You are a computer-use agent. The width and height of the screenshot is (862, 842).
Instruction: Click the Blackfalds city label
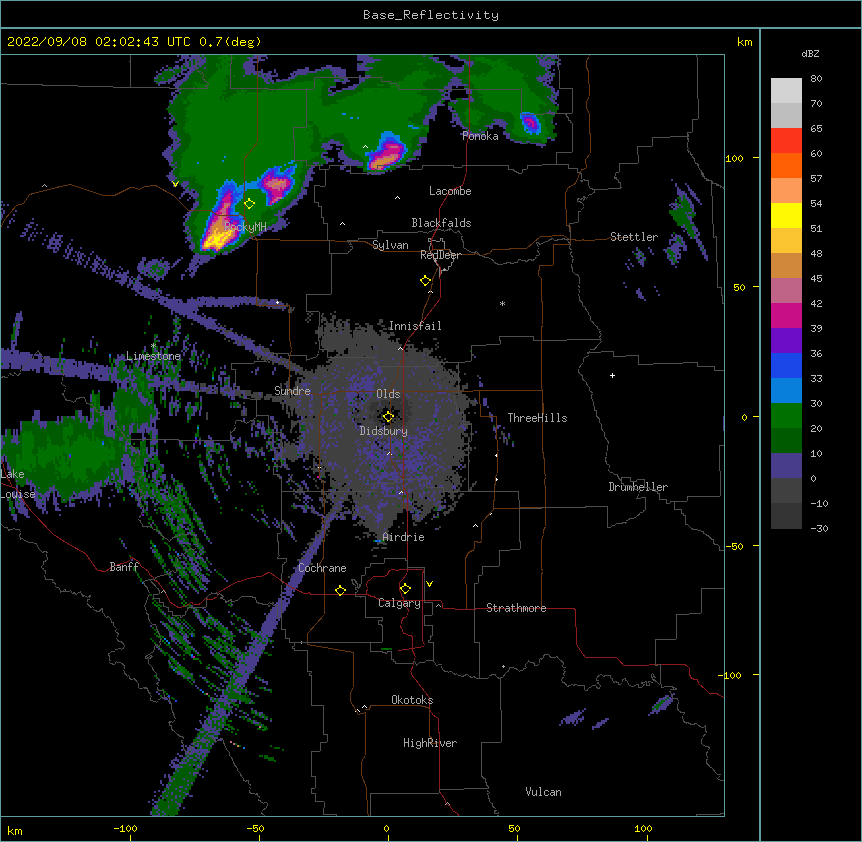click(x=441, y=223)
